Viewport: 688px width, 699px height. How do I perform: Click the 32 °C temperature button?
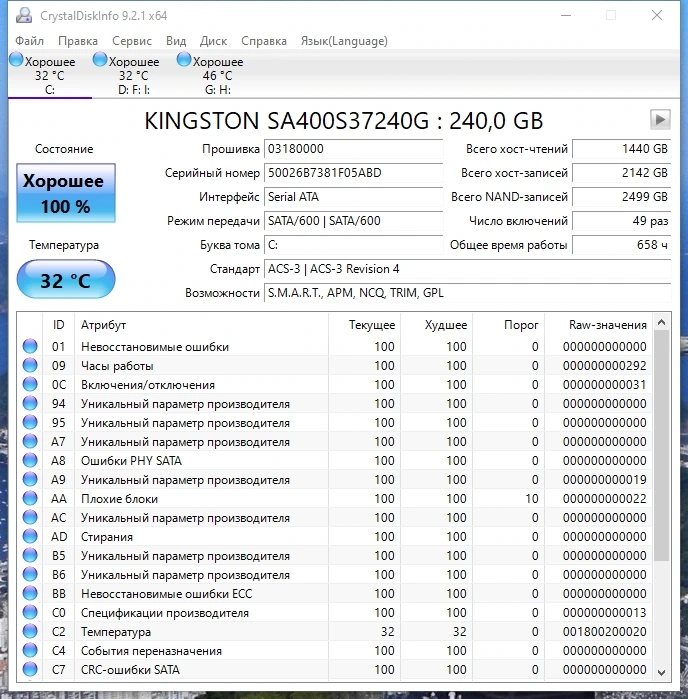(66, 280)
